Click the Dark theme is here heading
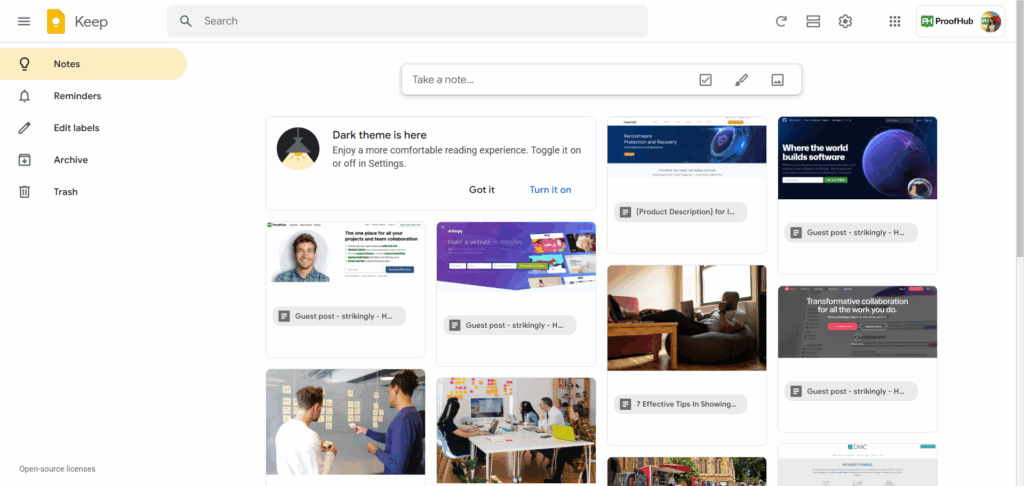This screenshot has height=486, width=1024. click(x=379, y=135)
